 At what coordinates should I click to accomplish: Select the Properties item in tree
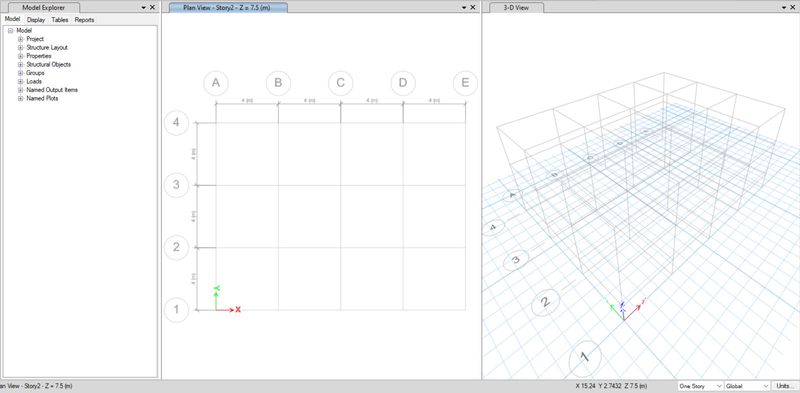pyautogui.click(x=39, y=56)
